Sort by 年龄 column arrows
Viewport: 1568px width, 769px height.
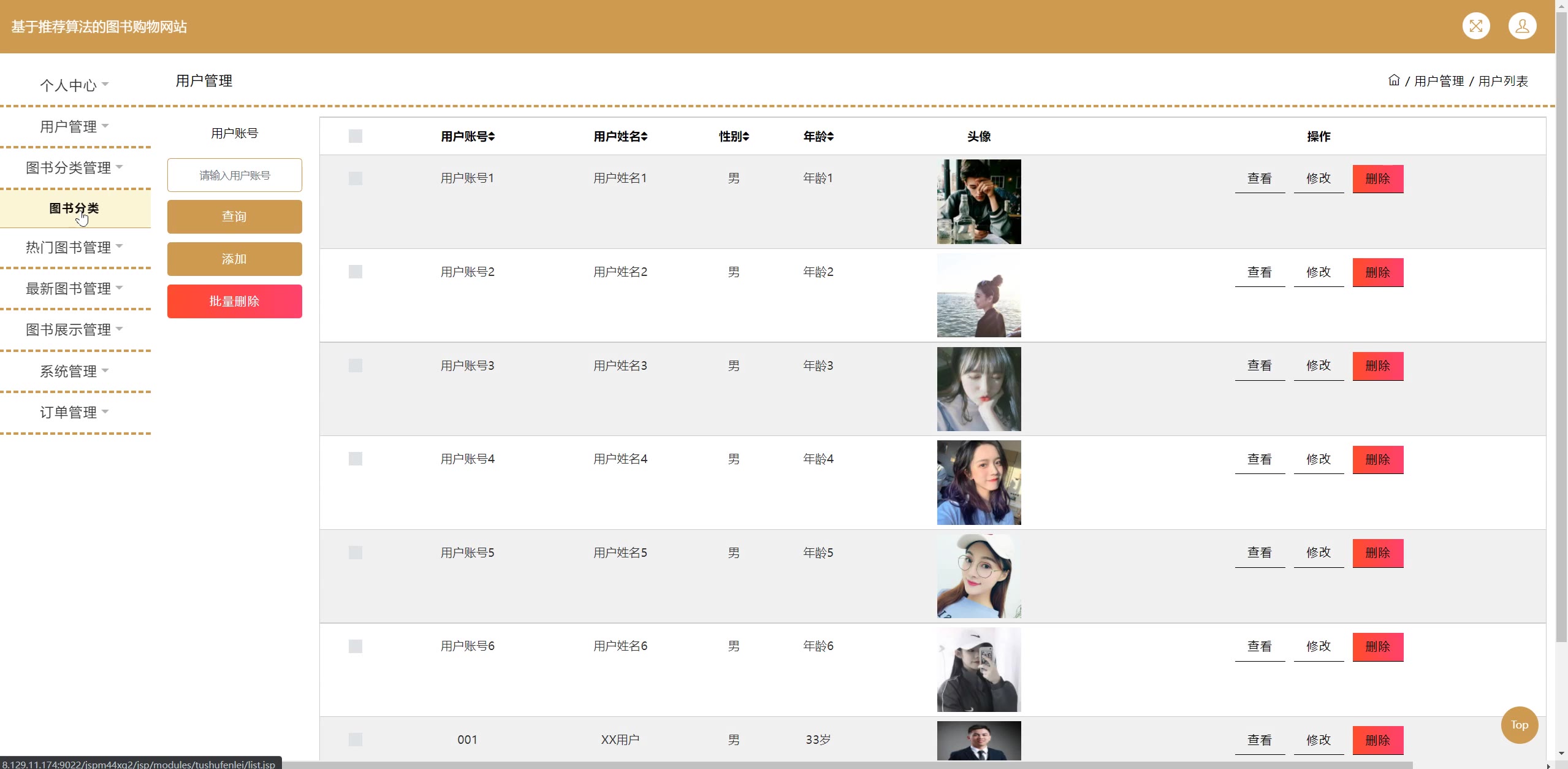click(831, 137)
